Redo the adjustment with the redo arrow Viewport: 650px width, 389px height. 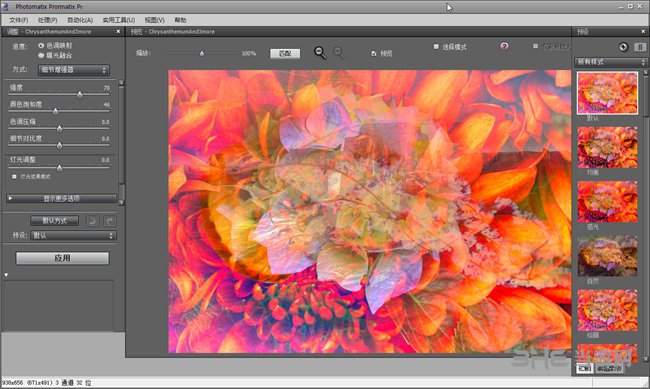tap(110, 221)
